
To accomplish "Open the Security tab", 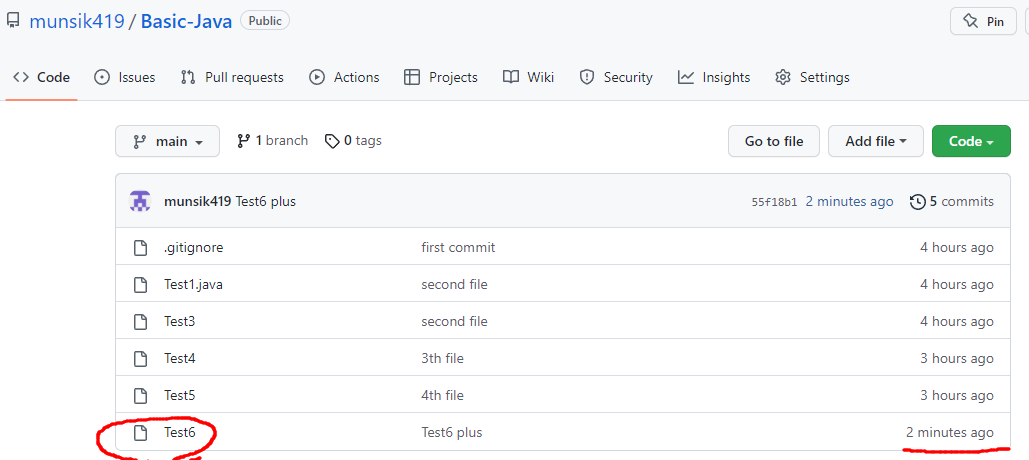I will click(616, 77).
